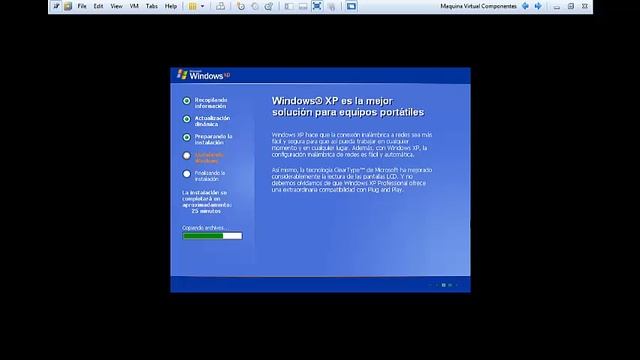Open the library icon beside File
Viewport: 640px width, 360px height.
(x=68, y=6)
